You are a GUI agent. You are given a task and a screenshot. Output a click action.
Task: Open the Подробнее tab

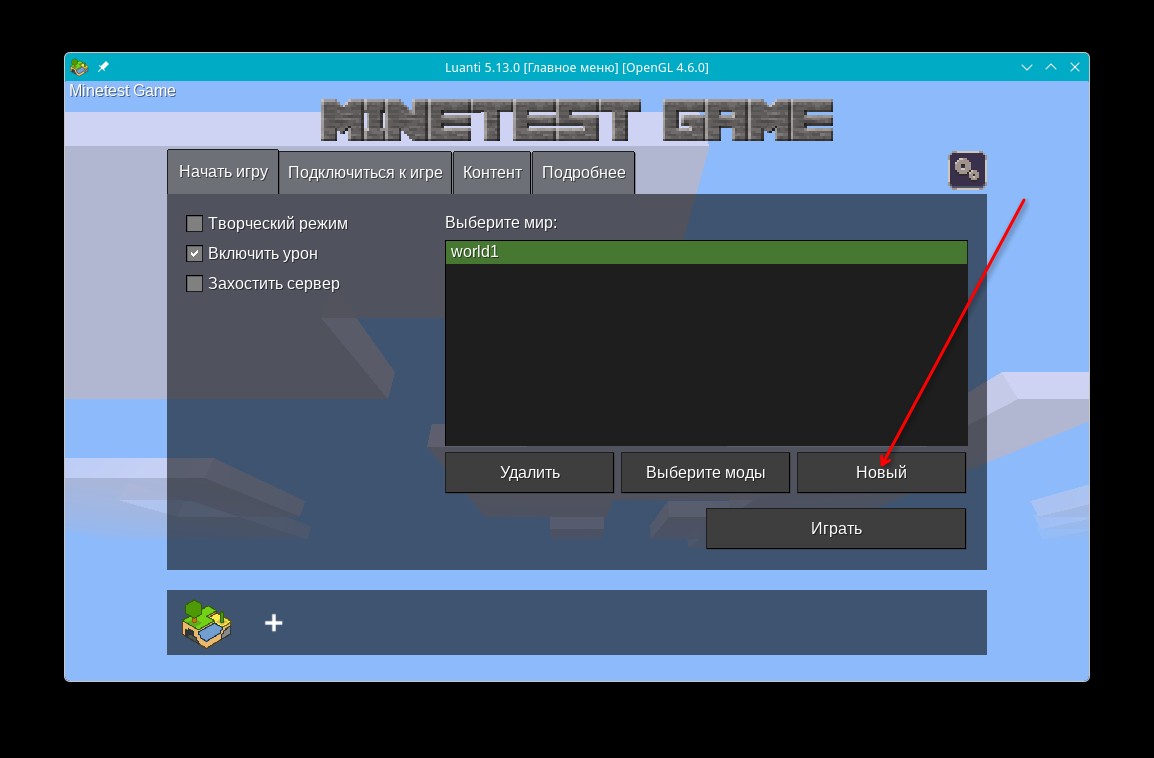click(x=584, y=173)
